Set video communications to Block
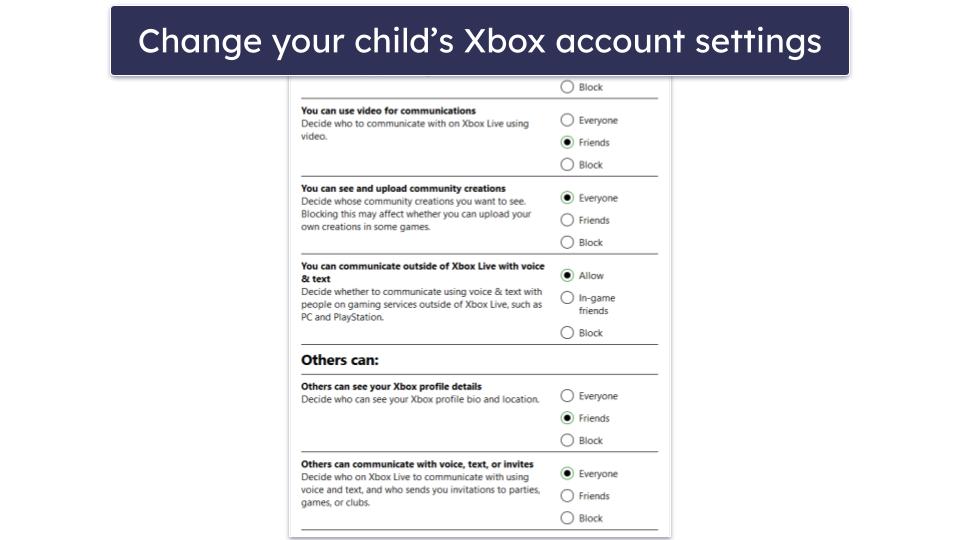 click(x=567, y=165)
